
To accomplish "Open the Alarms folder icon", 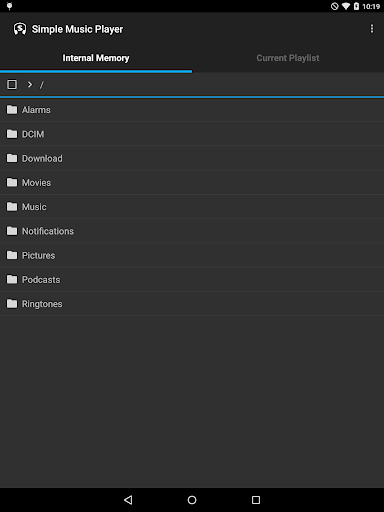I will click(12, 110).
